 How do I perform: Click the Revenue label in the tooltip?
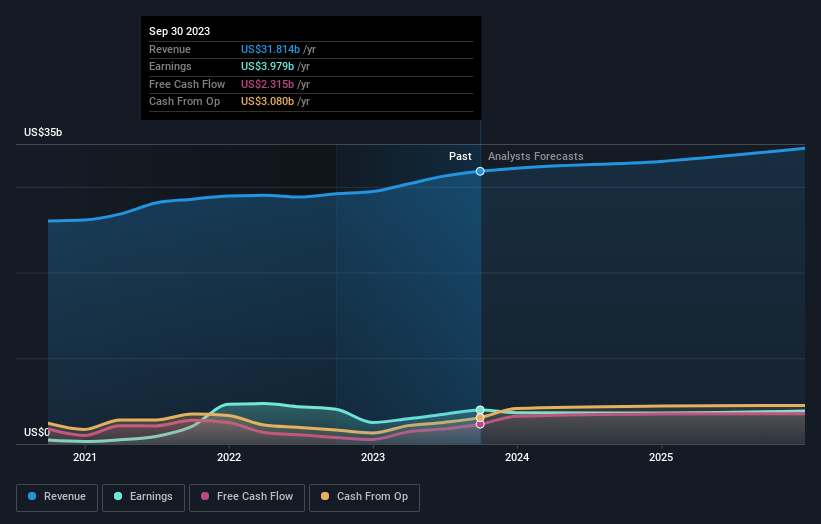coord(170,49)
